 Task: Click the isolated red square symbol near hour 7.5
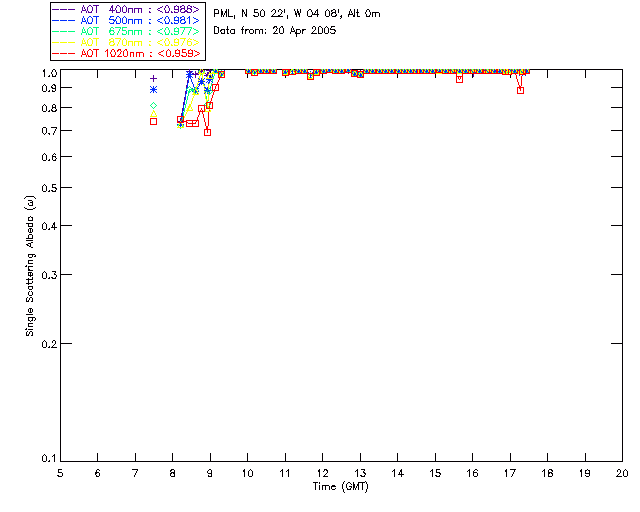click(153, 121)
